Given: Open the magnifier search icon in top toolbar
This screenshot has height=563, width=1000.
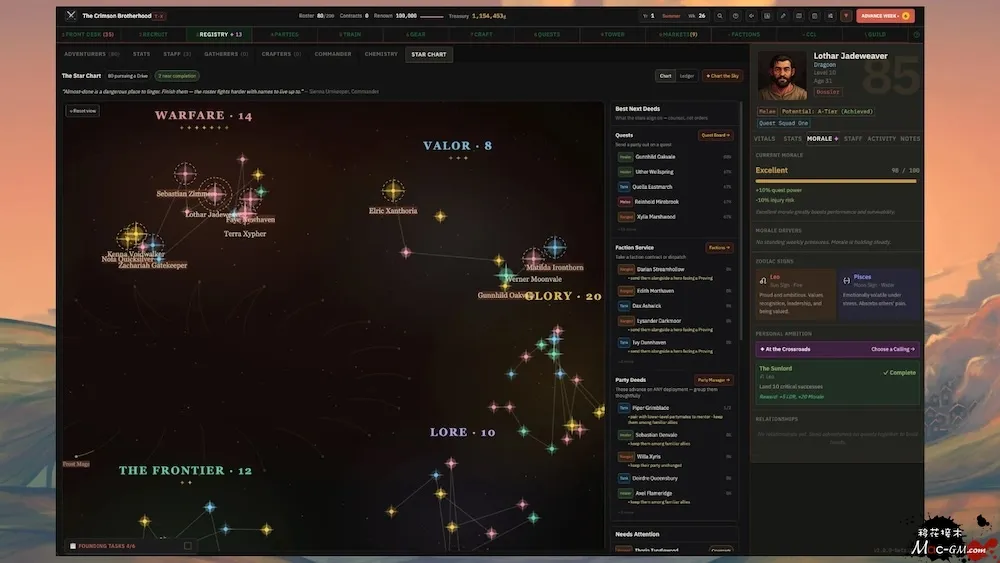Looking at the screenshot, I should (719, 16).
